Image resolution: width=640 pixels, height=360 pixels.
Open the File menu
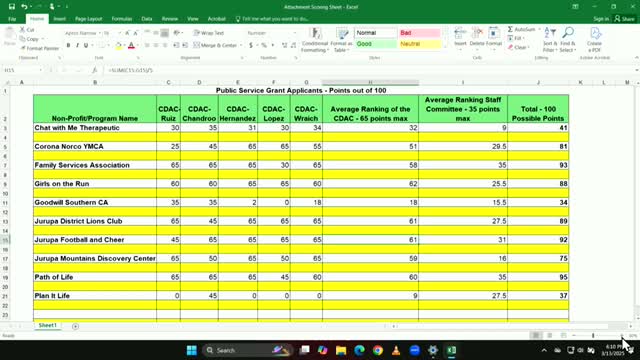click(12, 19)
